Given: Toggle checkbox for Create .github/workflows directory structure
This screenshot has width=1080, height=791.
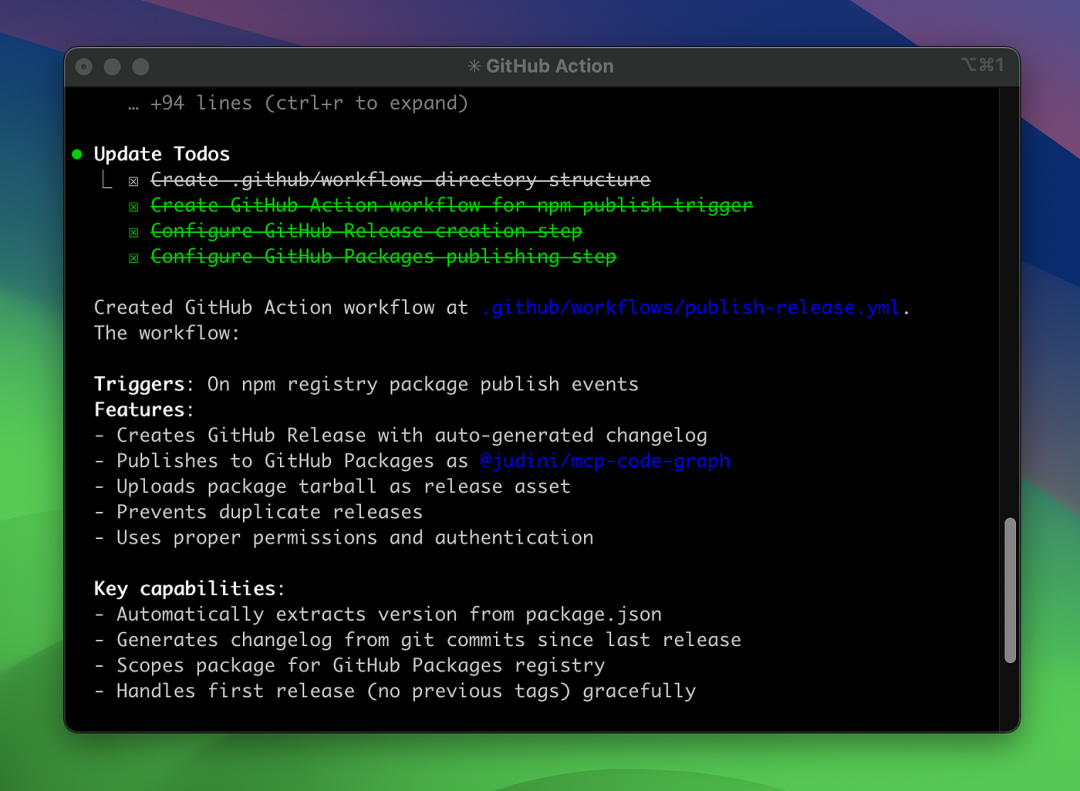Looking at the screenshot, I should point(133,181).
